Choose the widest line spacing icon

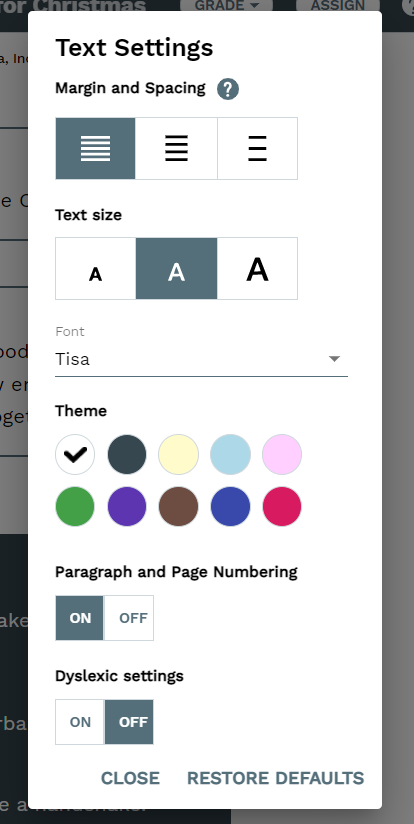tap(257, 148)
